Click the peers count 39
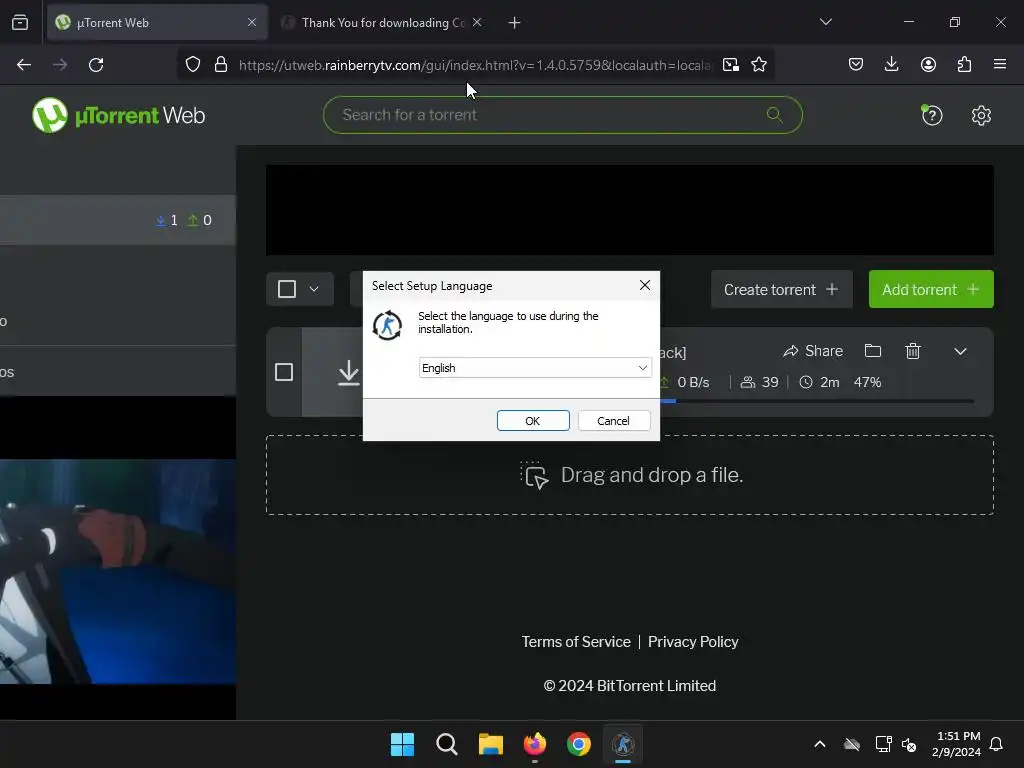The image size is (1024, 768). (760, 382)
